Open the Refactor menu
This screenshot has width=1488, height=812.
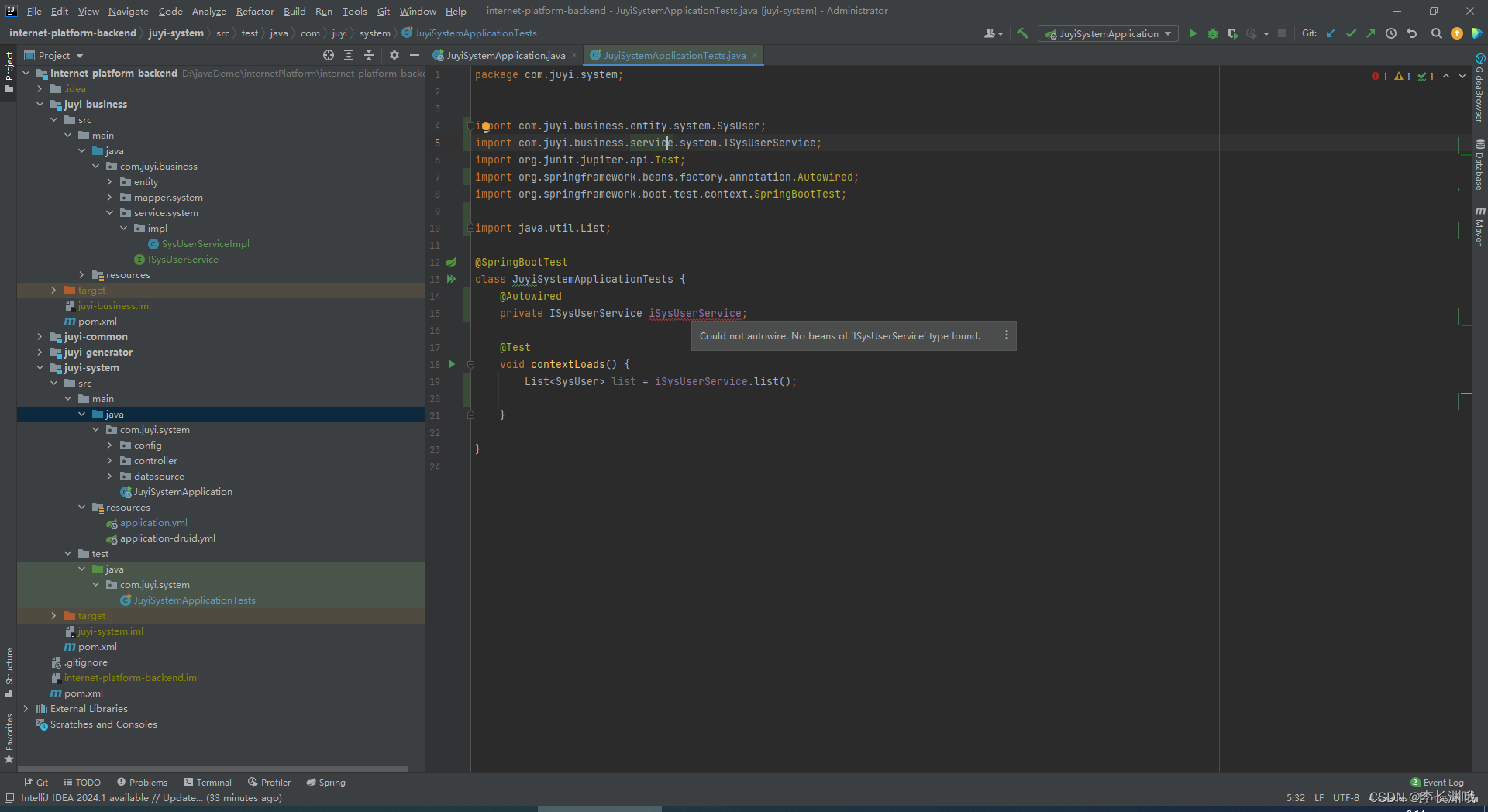[255, 11]
